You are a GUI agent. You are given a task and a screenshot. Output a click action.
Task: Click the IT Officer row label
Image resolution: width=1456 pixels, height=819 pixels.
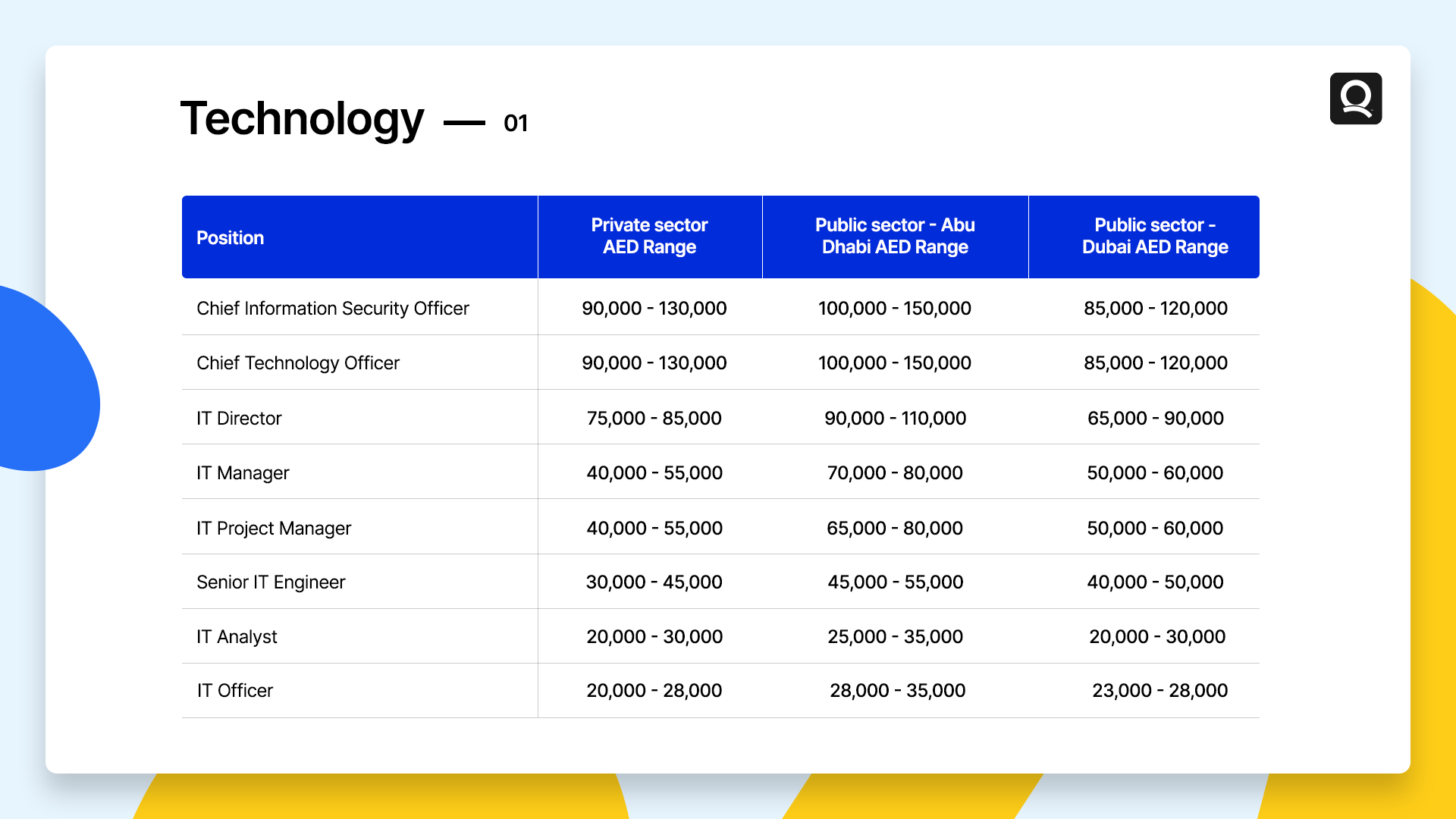pos(235,691)
